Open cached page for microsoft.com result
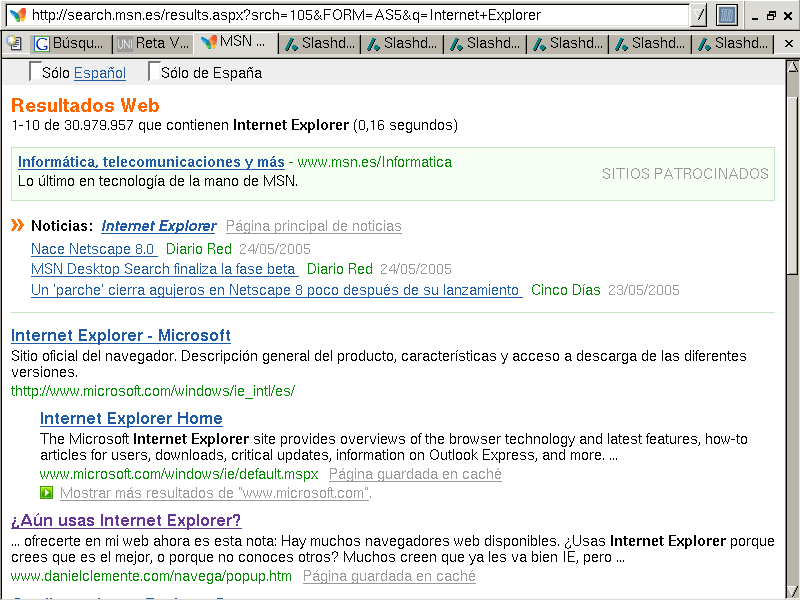 click(x=415, y=474)
